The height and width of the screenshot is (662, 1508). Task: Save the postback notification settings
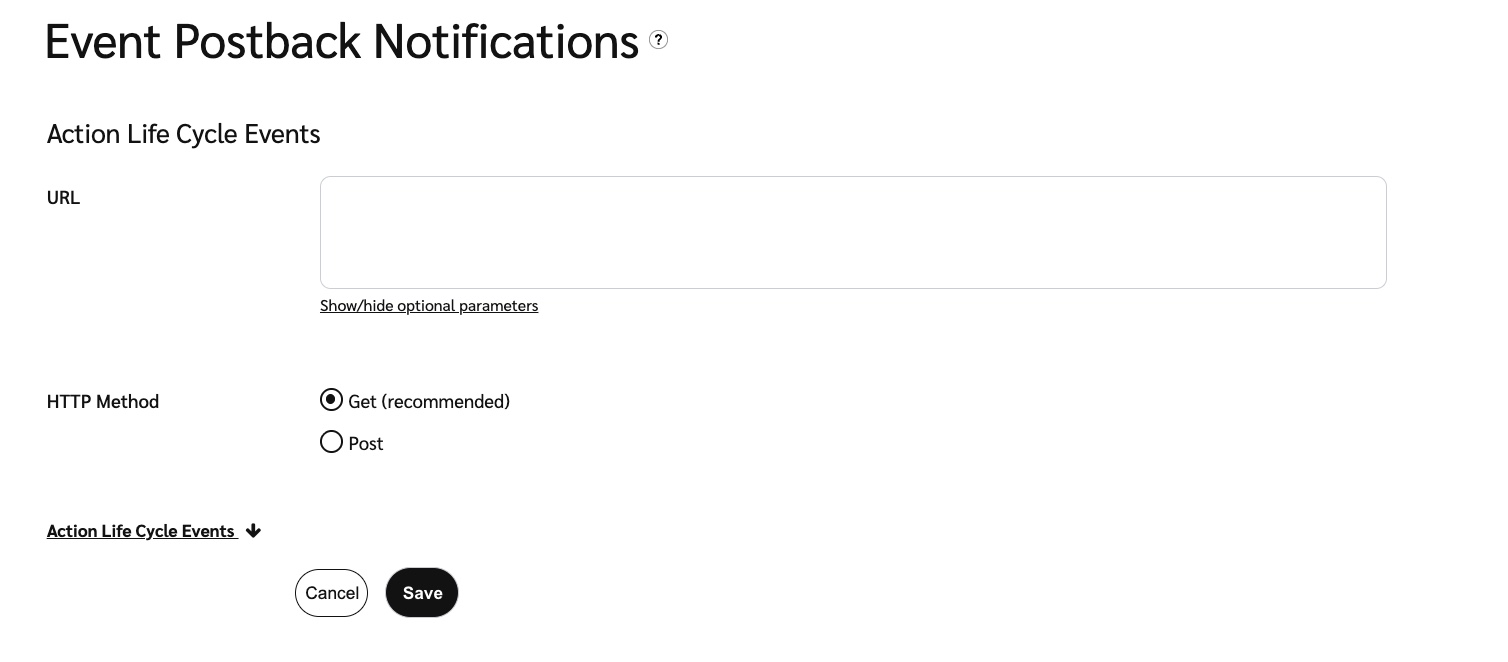point(422,593)
